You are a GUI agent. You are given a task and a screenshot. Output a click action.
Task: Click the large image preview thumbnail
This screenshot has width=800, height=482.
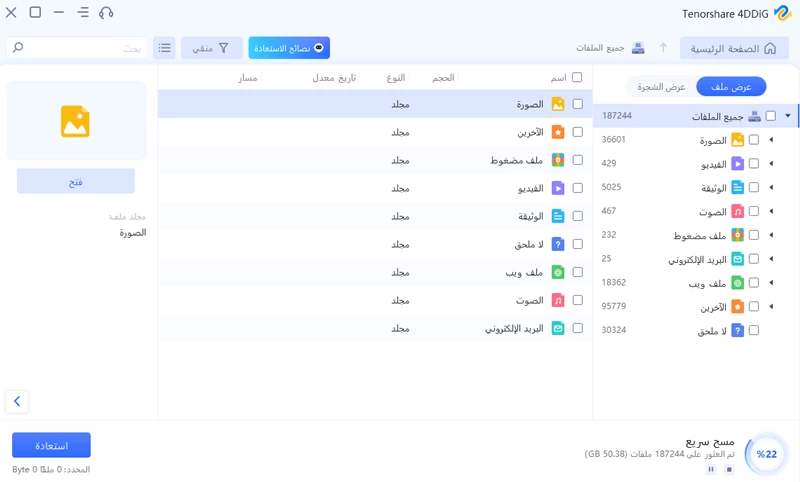pos(76,121)
